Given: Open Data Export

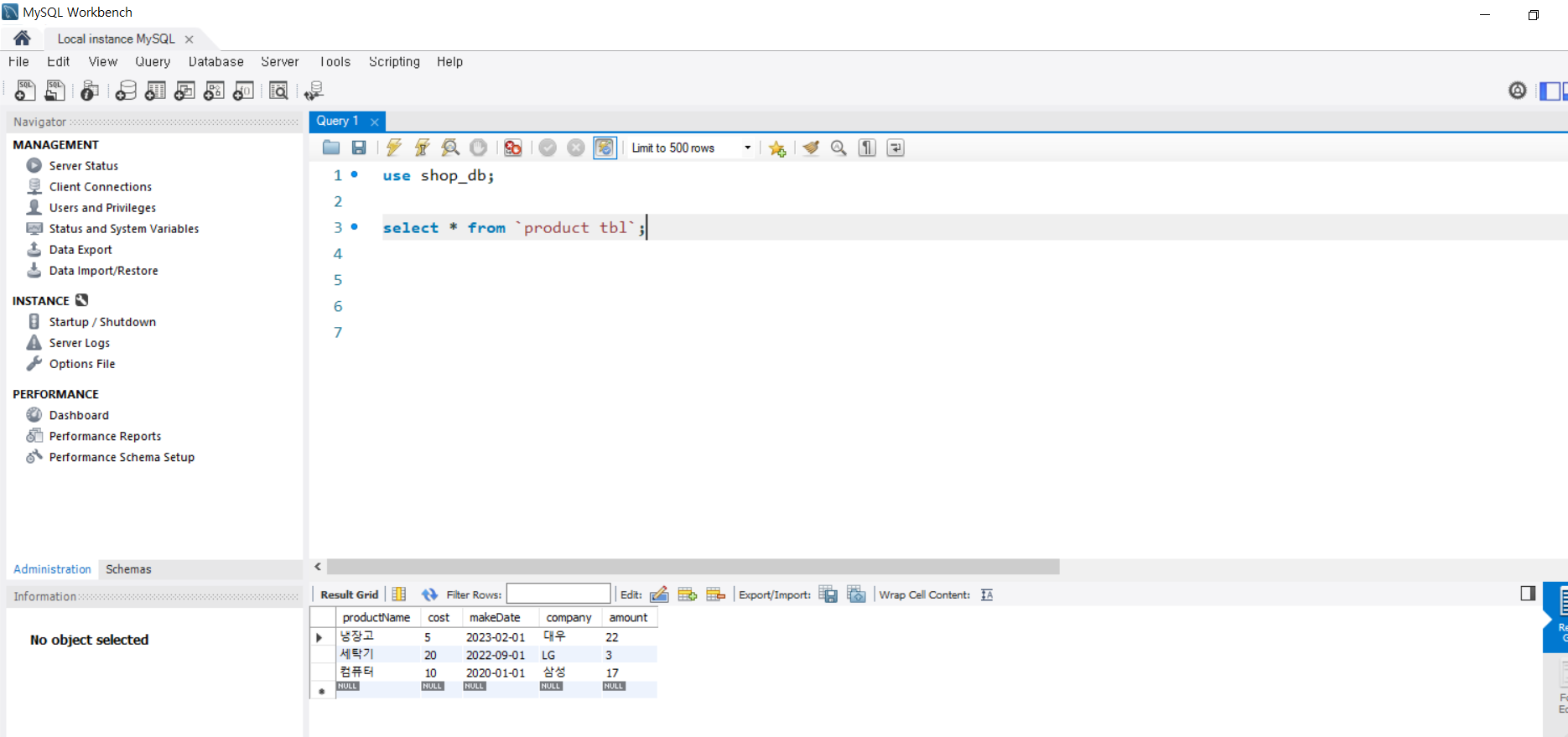Looking at the screenshot, I should pyautogui.click(x=80, y=249).
